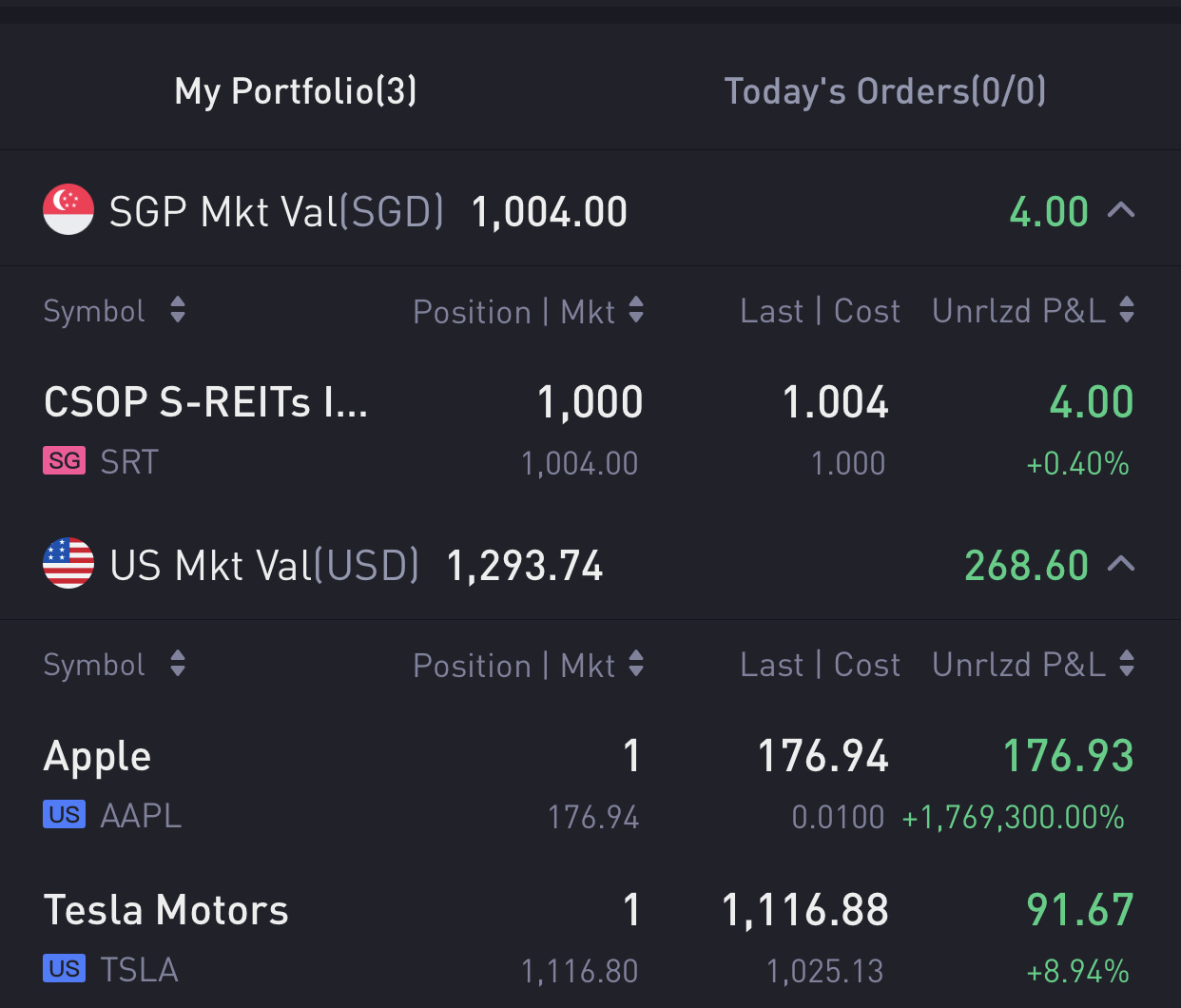The image size is (1181, 1008).
Task: Sort US holdings by Unrlzd P&L arrows
Action: [x=1127, y=664]
